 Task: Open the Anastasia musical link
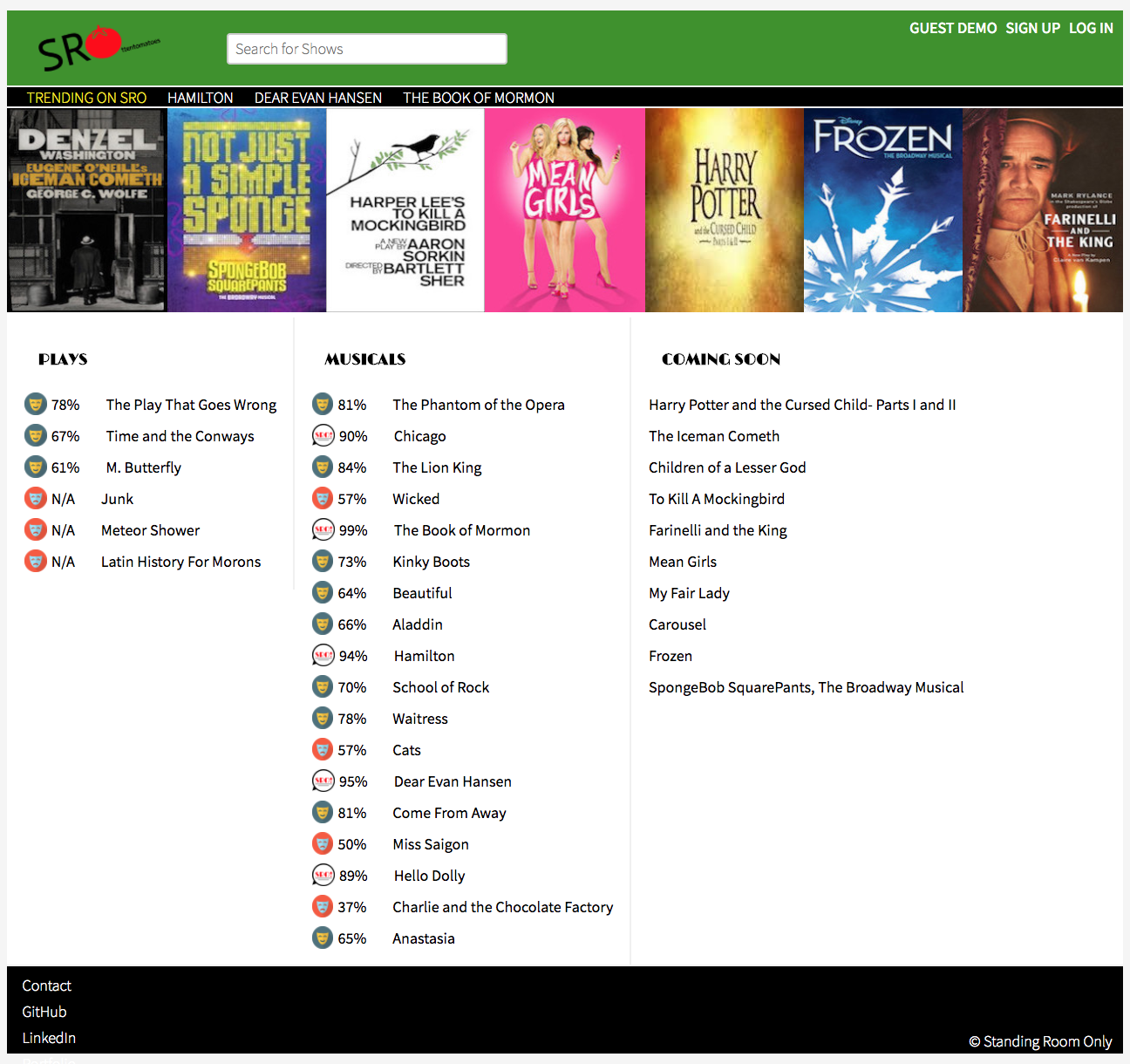(x=424, y=938)
